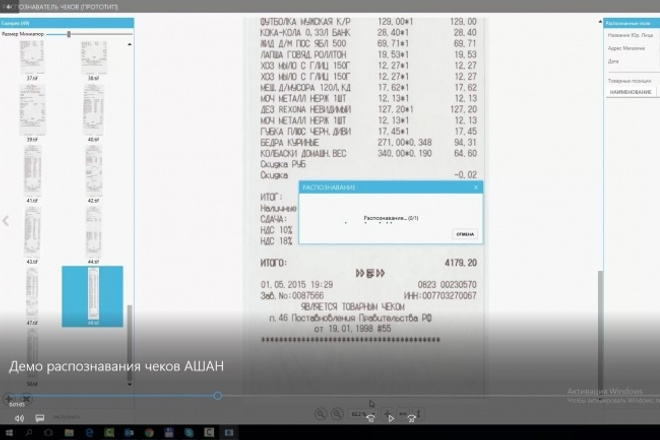Click the video progress bar handle
Viewport: 660px width, 440px height.
pos(218,396)
